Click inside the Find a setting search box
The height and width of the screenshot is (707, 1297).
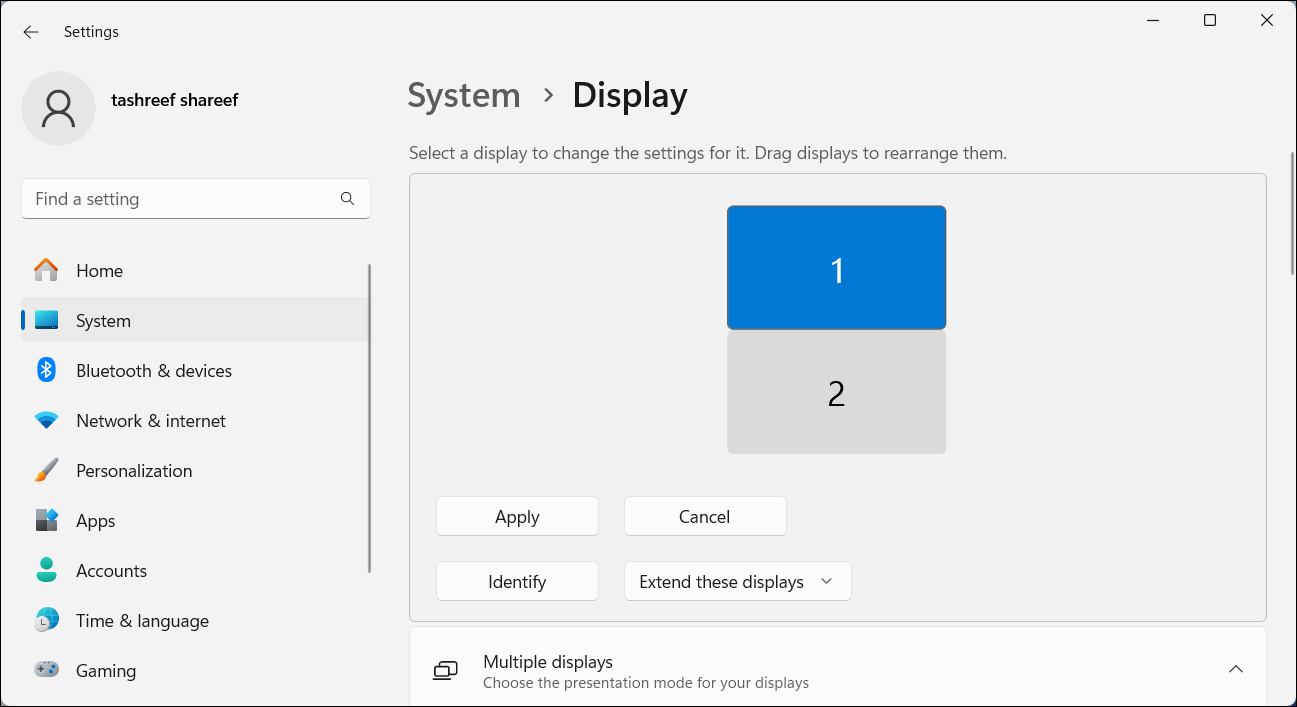pyautogui.click(x=180, y=198)
